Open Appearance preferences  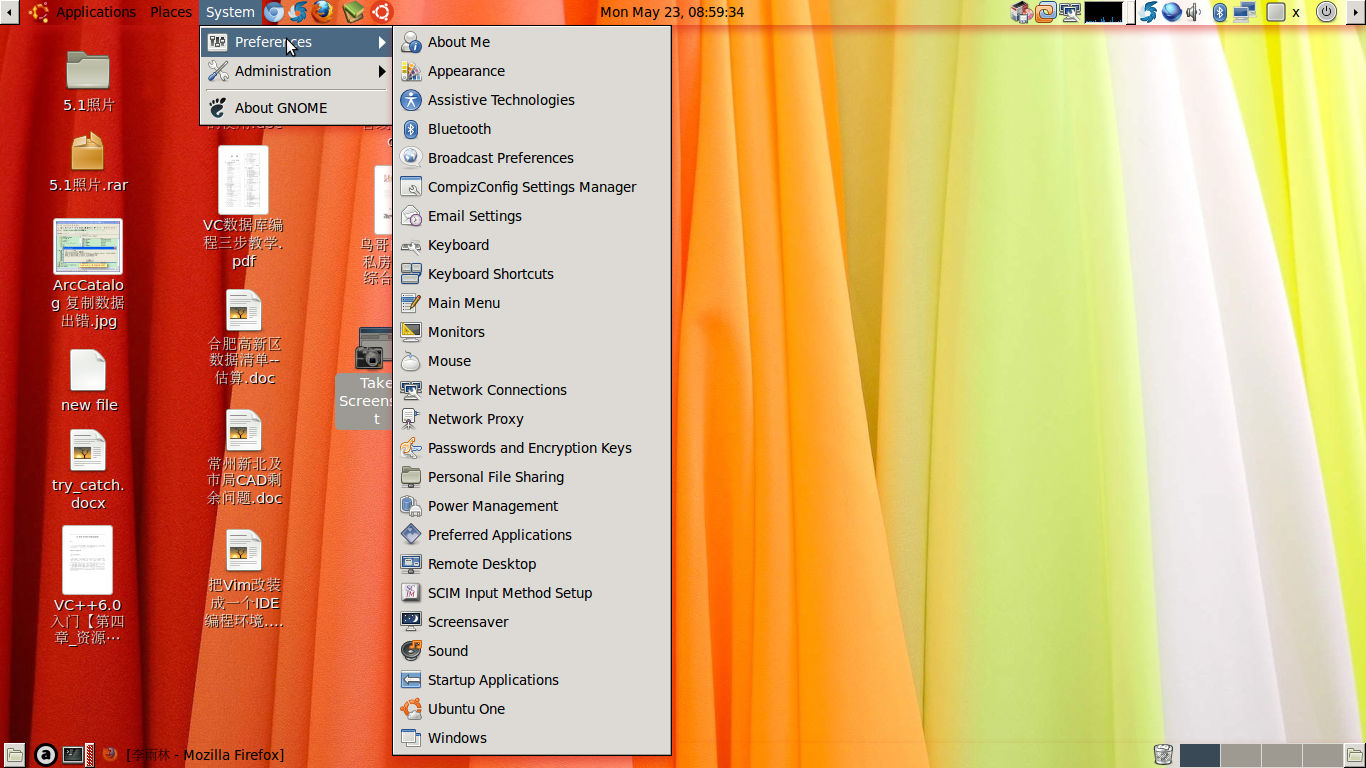531,71
